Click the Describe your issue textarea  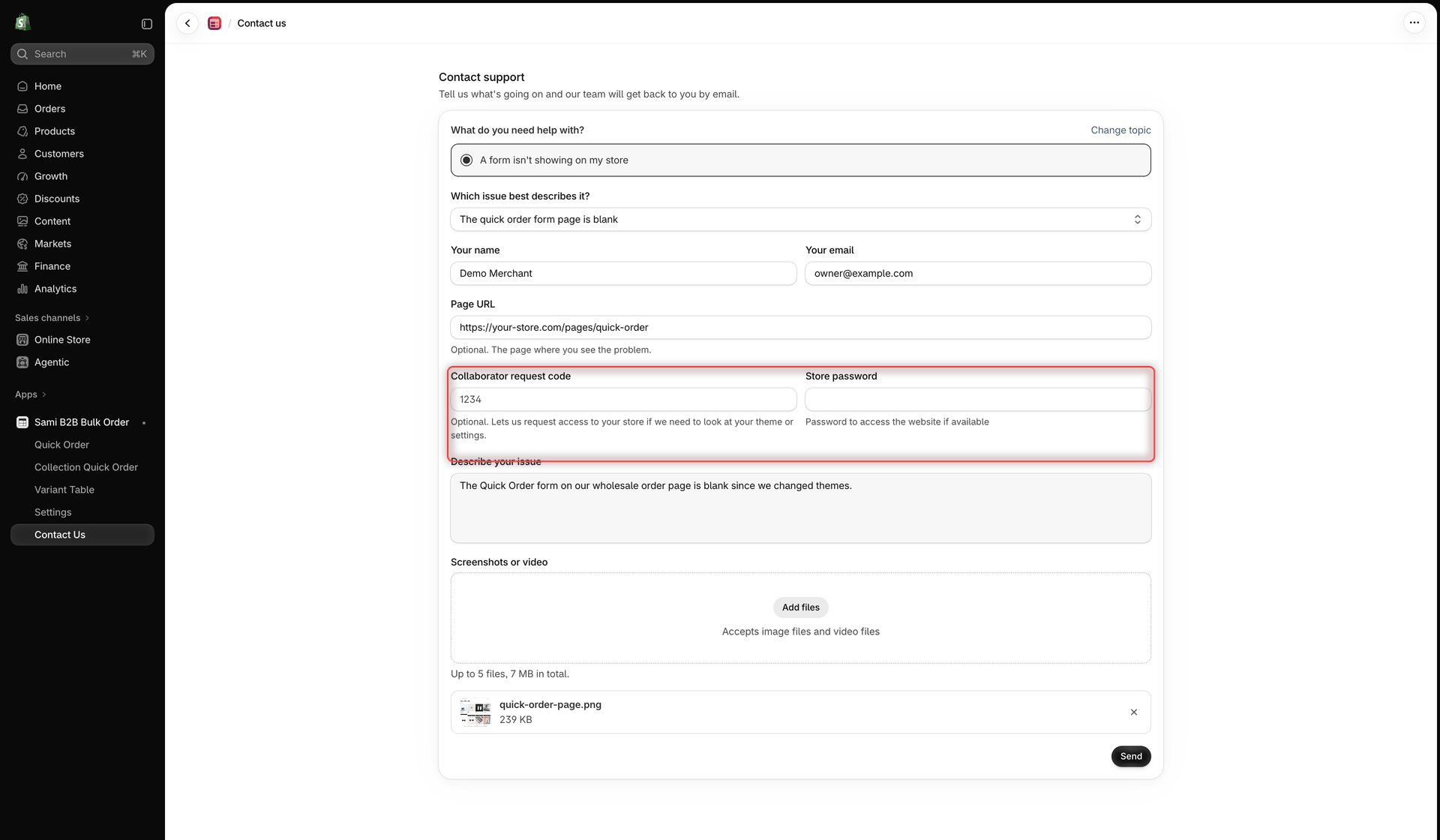point(800,508)
